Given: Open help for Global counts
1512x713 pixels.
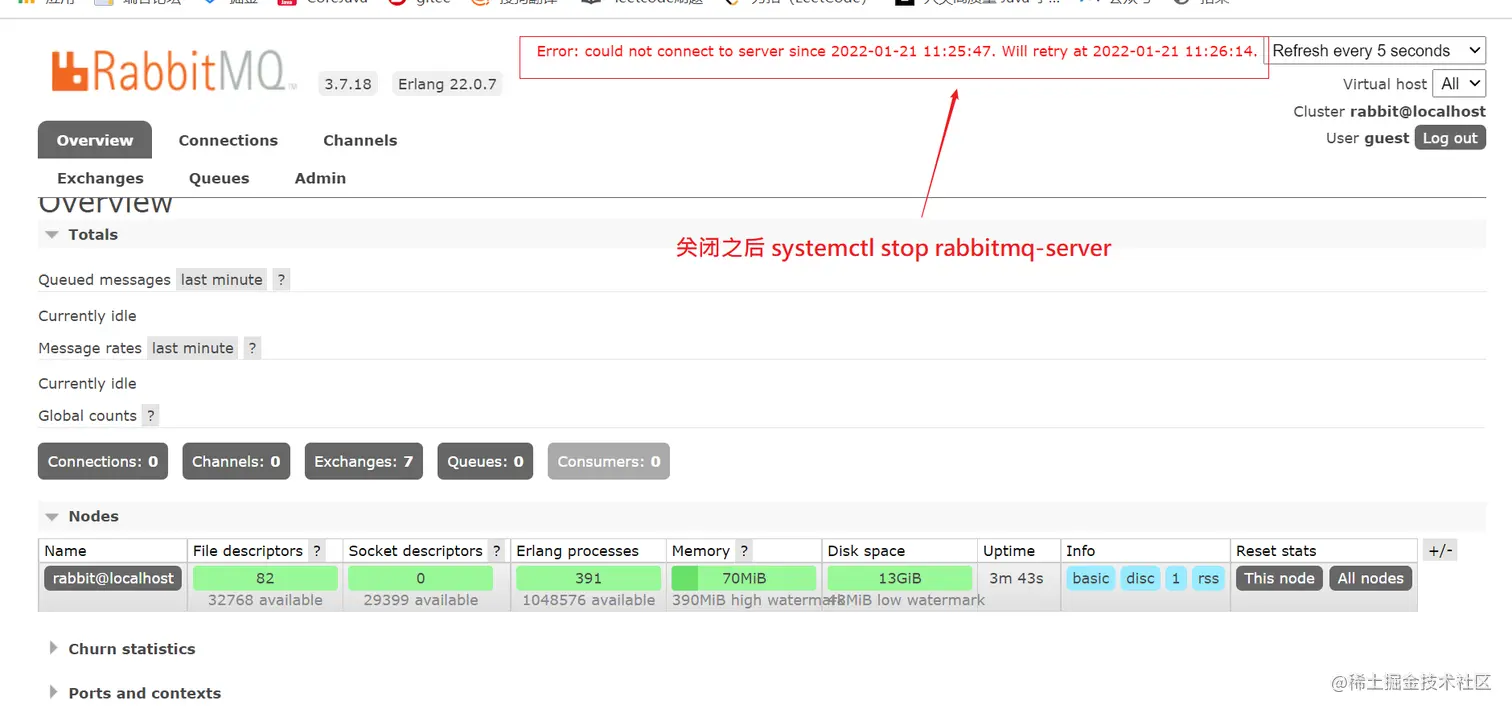Looking at the screenshot, I should click(x=150, y=416).
